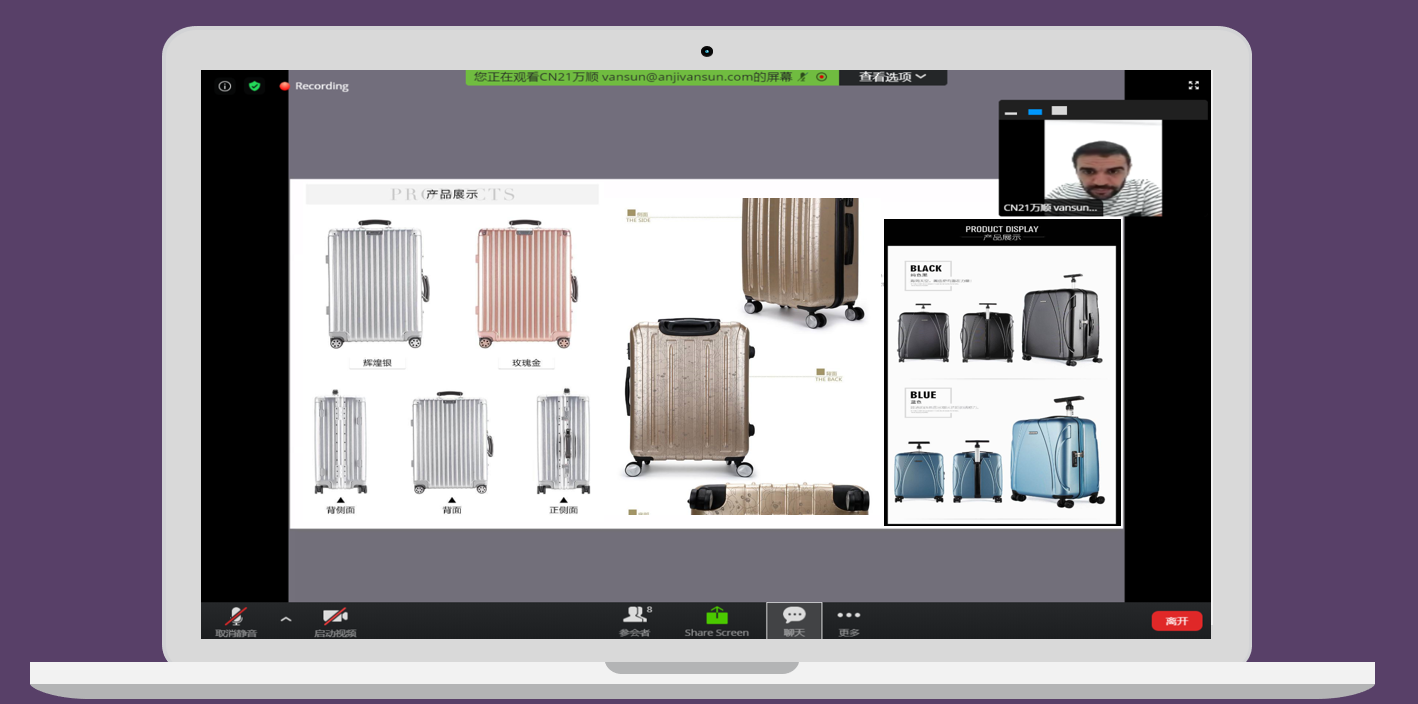Click the 背侧面 caption under the suitcase

pyautogui.click(x=340, y=510)
